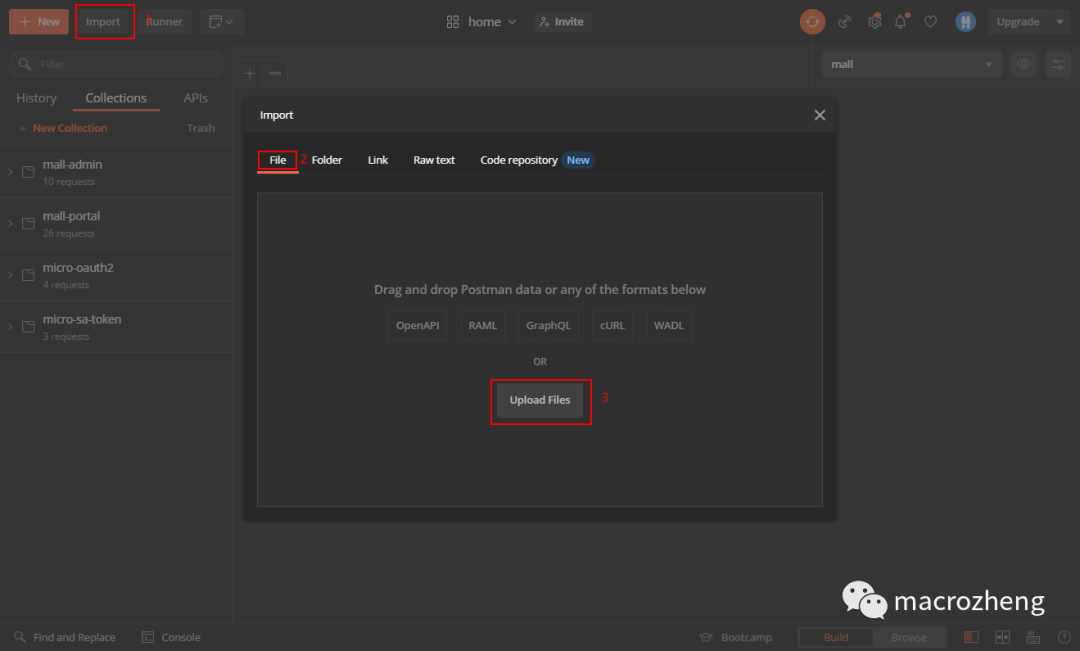Click the Upload Files button
1080x651 pixels.
coord(540,400)
